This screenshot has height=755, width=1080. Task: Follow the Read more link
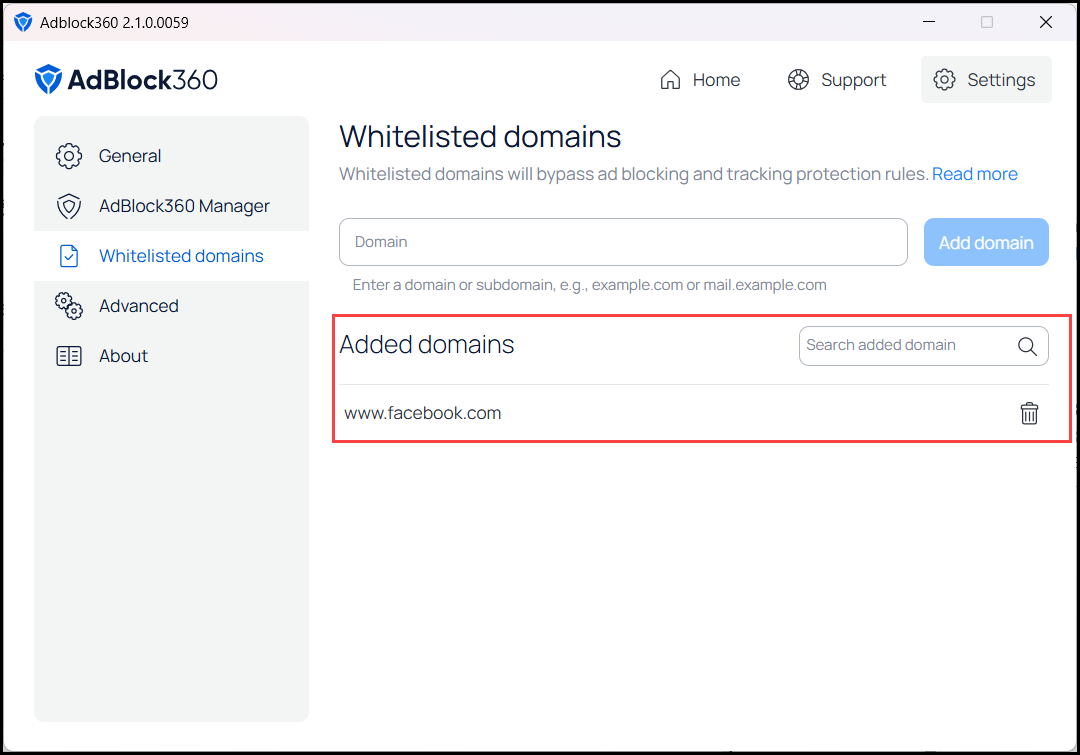click(975, 174)
